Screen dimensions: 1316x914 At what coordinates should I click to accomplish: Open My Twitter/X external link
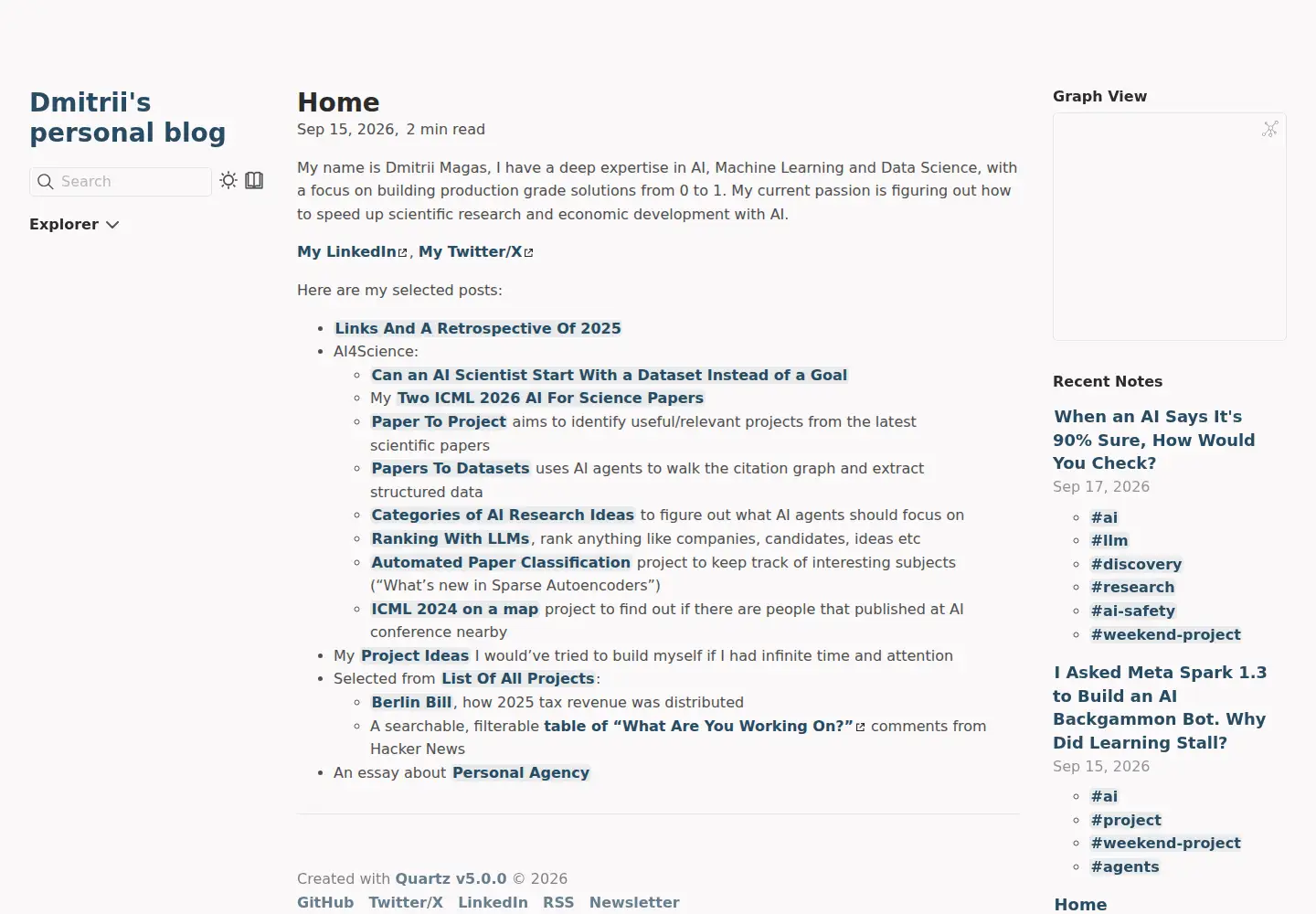[x=475, y=251]
